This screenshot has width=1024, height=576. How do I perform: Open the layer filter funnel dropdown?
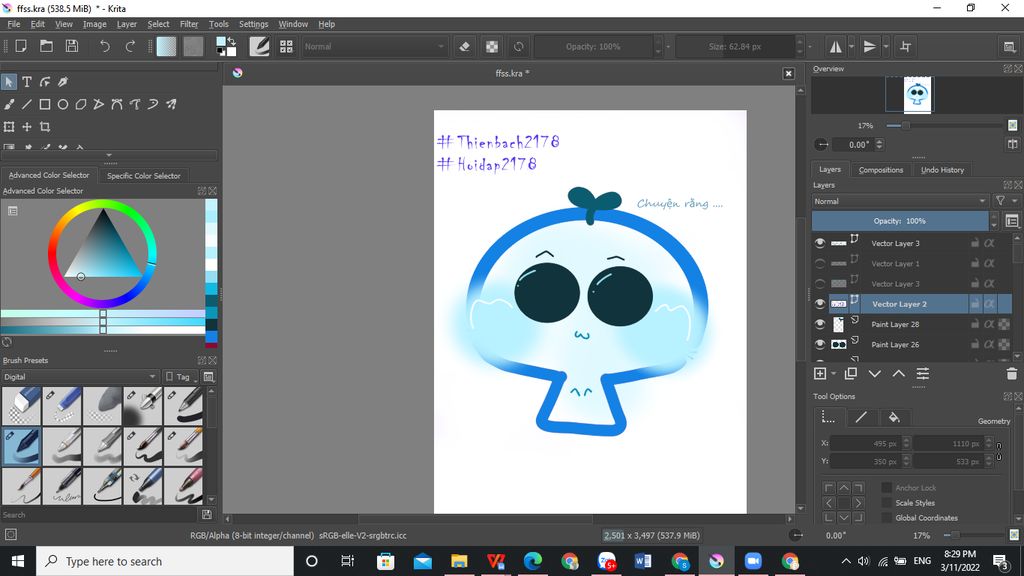point(1004,201)
